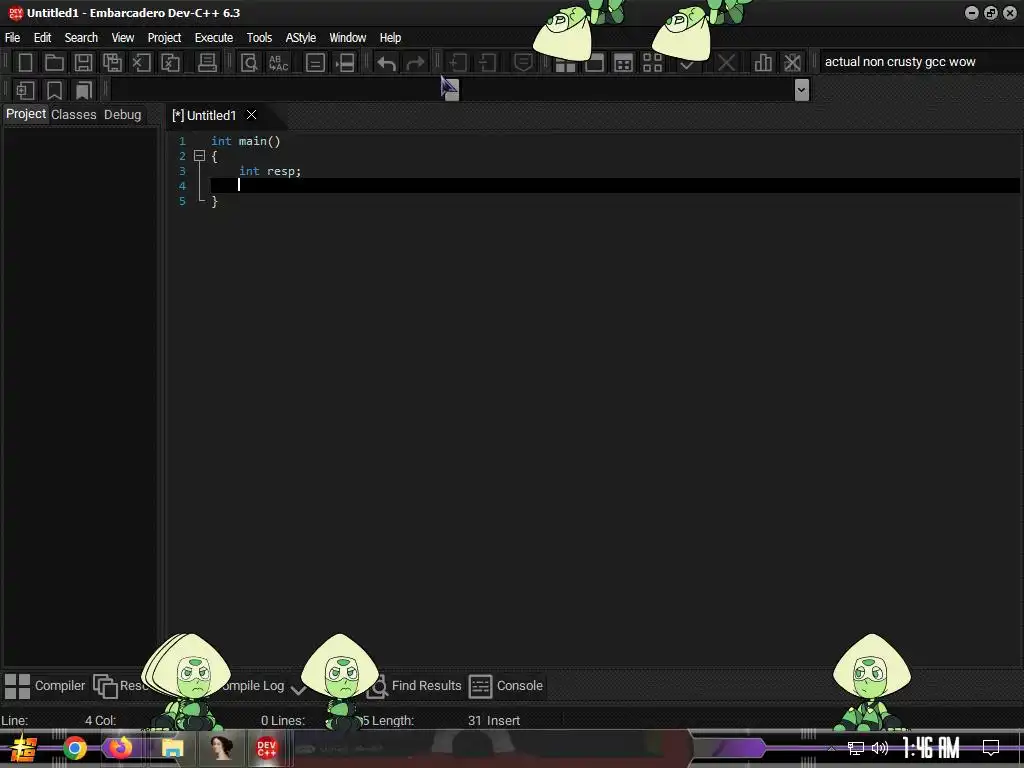
Task: Stop execution with X icon
Action: (x=726, y=63)
